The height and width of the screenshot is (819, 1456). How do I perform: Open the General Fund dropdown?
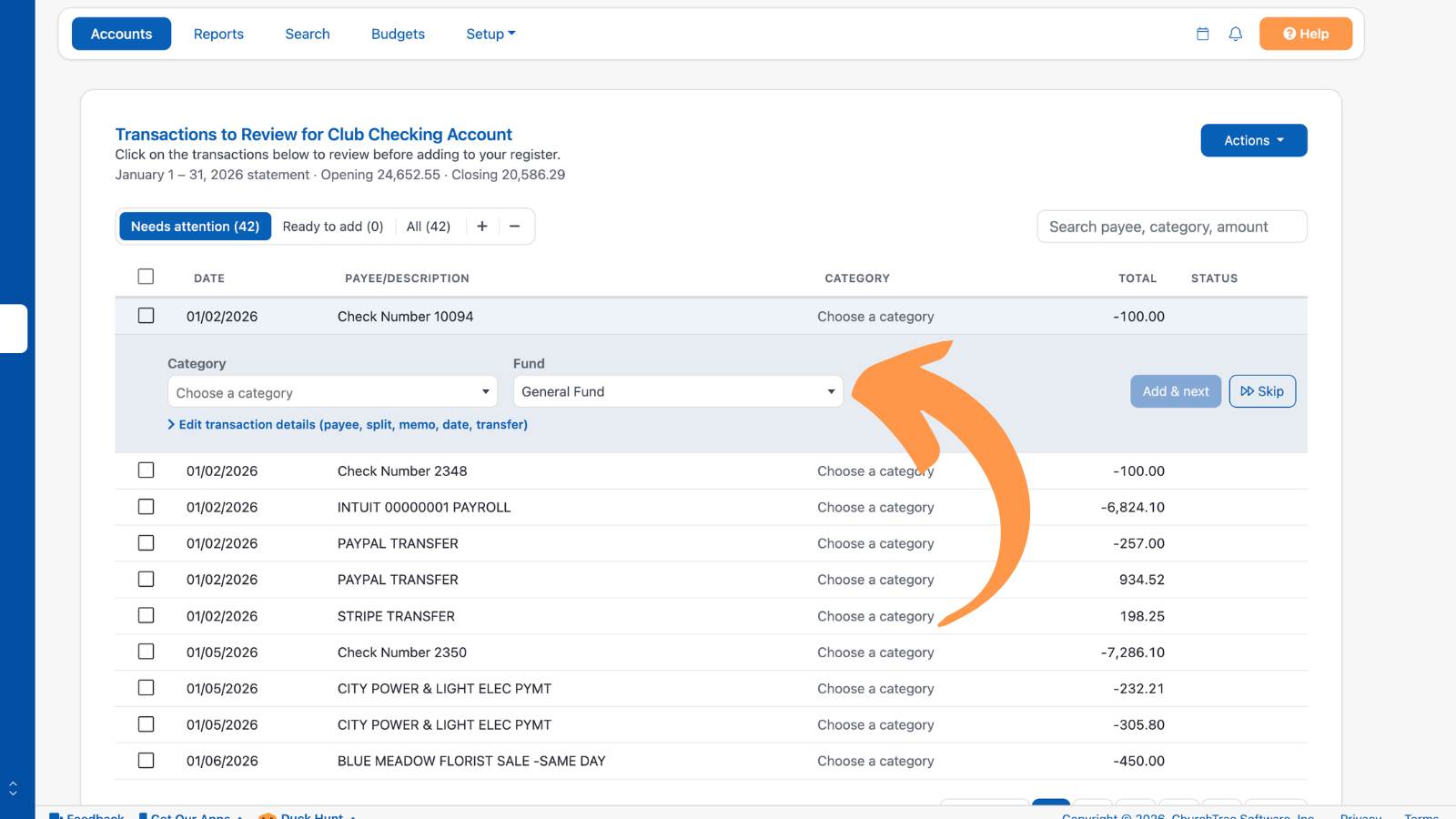pos(678,391)
